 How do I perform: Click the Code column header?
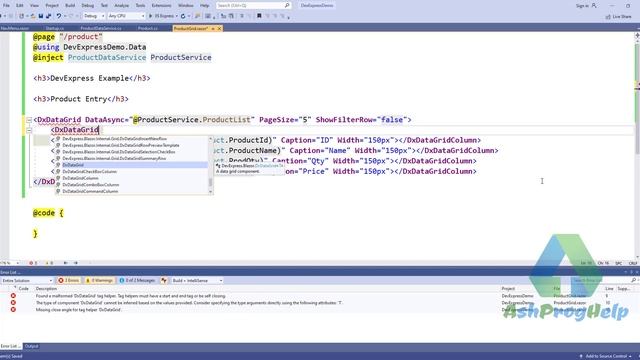tap(24, 289)
